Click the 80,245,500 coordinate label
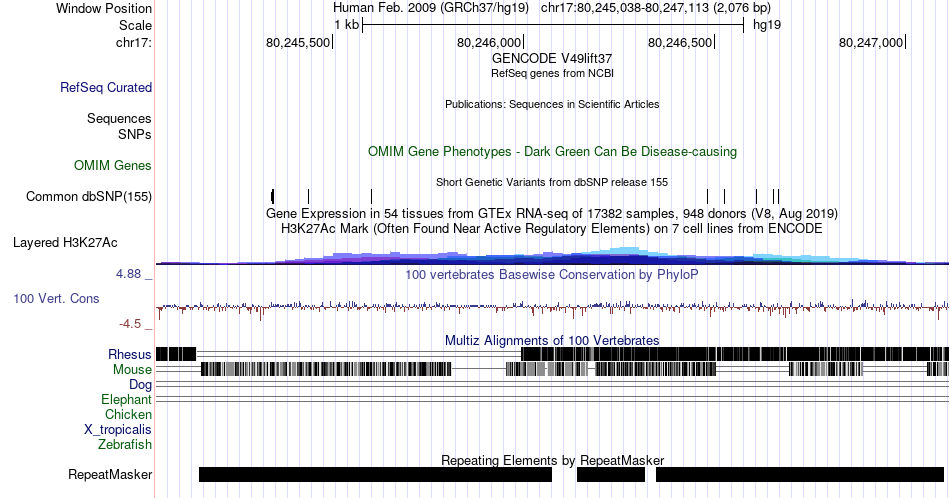Image resolution: width=950 pixels, height=498 pixels. [298, 42]
